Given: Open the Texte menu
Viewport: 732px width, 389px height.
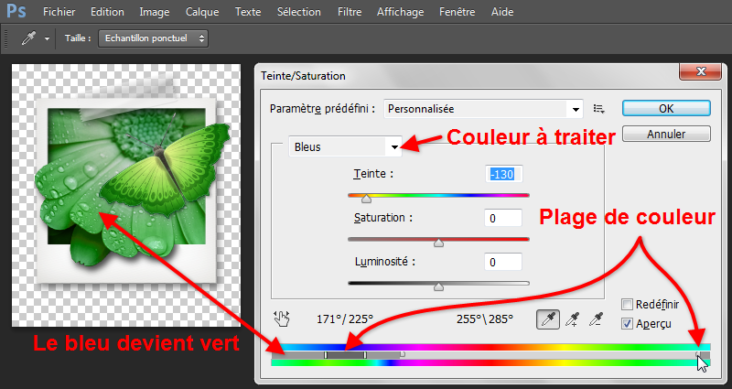Looking at the screenshot, I should [248, 12].
